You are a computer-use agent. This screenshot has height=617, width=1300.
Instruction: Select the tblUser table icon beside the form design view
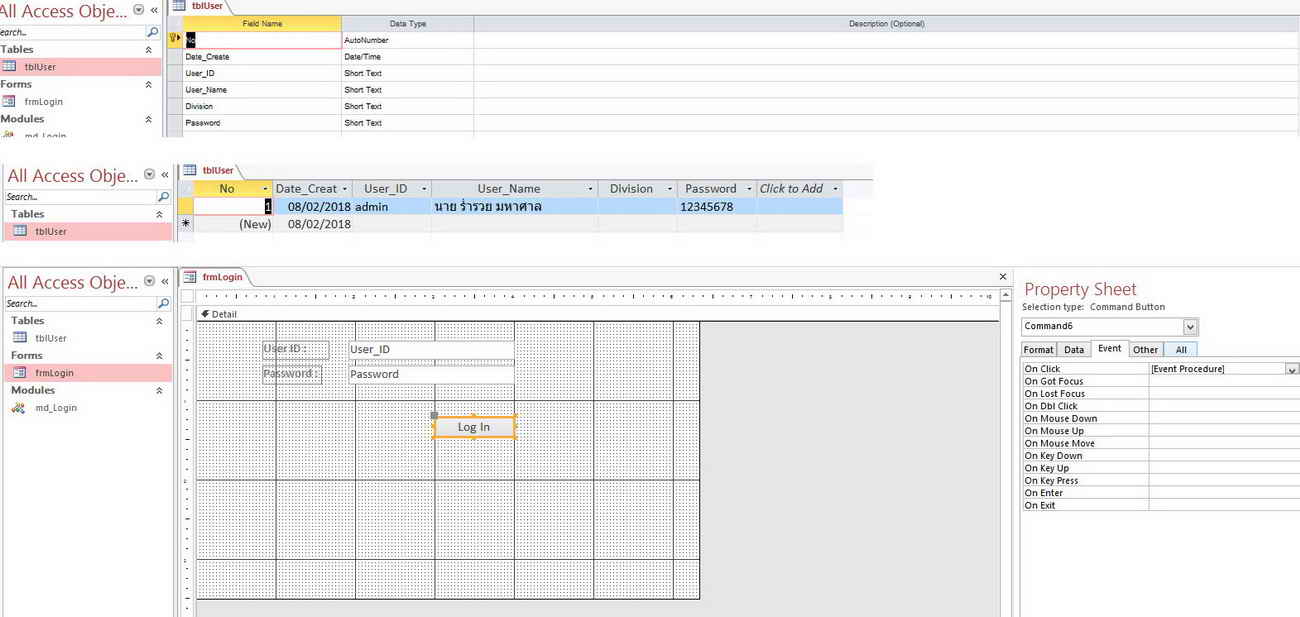coord(20,338)
